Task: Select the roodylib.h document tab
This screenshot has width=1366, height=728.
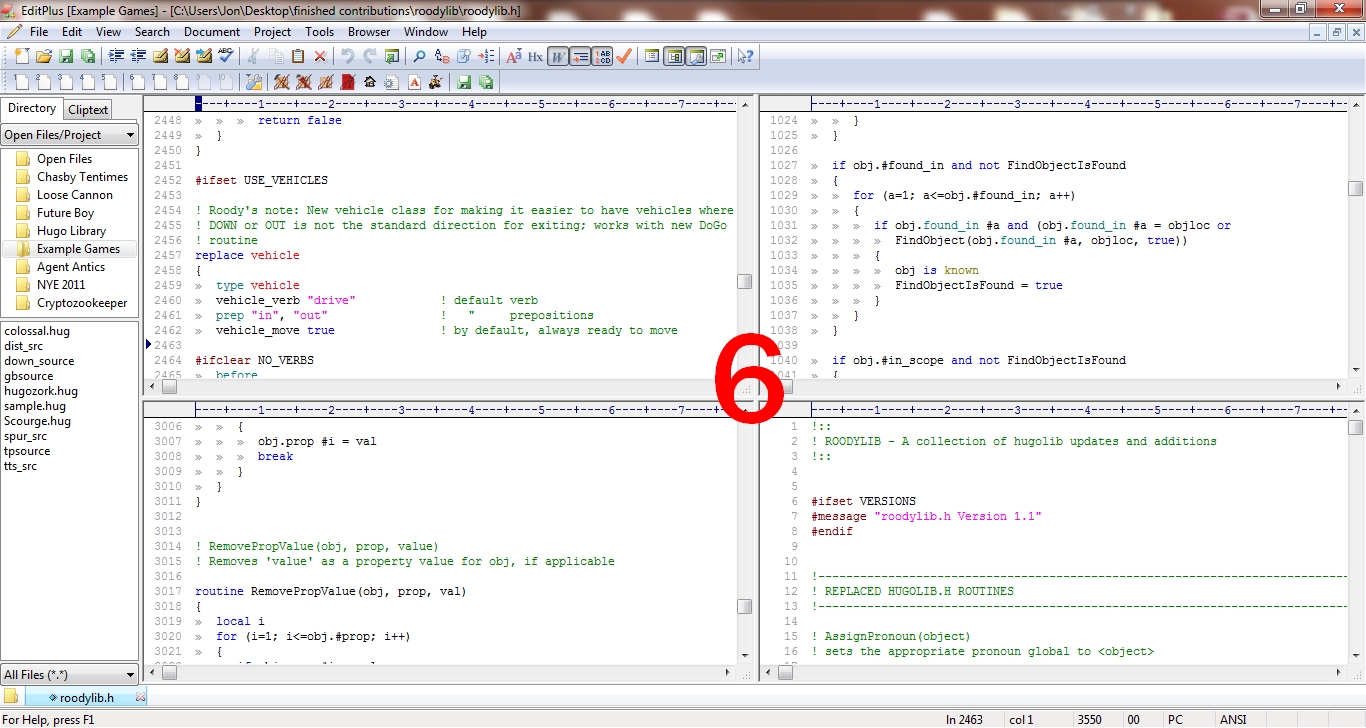Action: pyautogui.click(x=86, y=698)
